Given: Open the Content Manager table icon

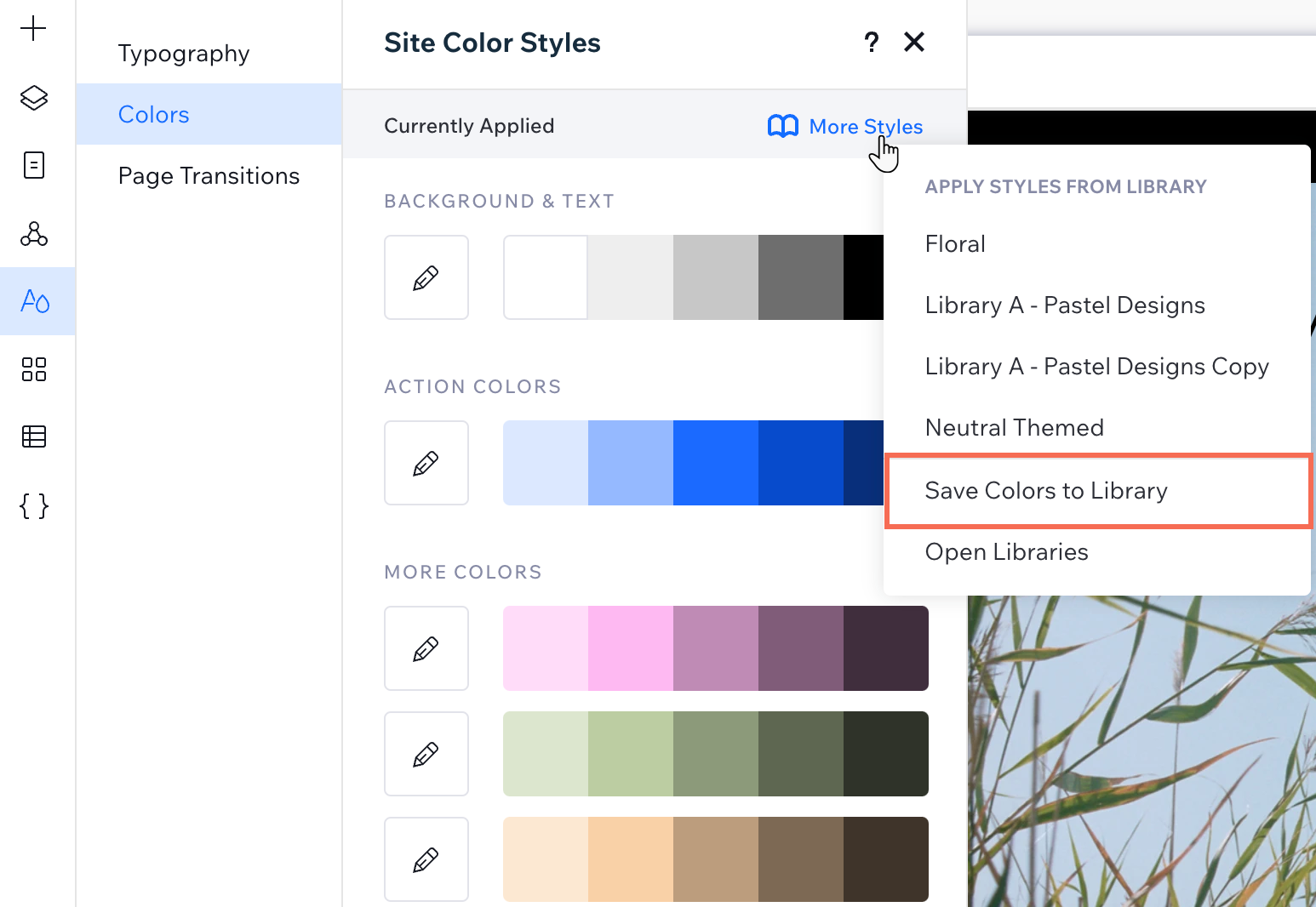Looking at the screenshot, I should [x=33, y=436].
